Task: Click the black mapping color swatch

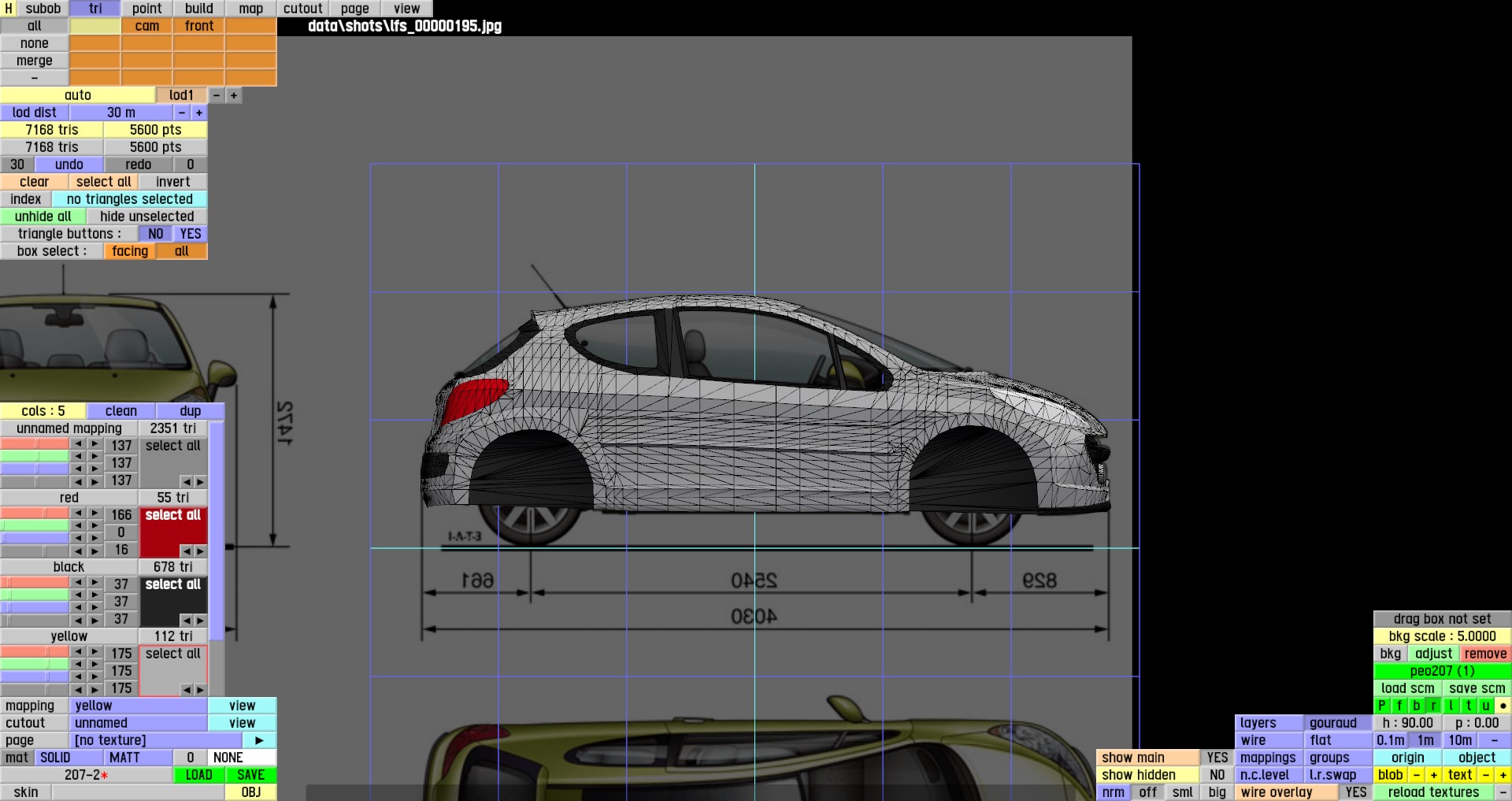Action: [x=173, y=602]
